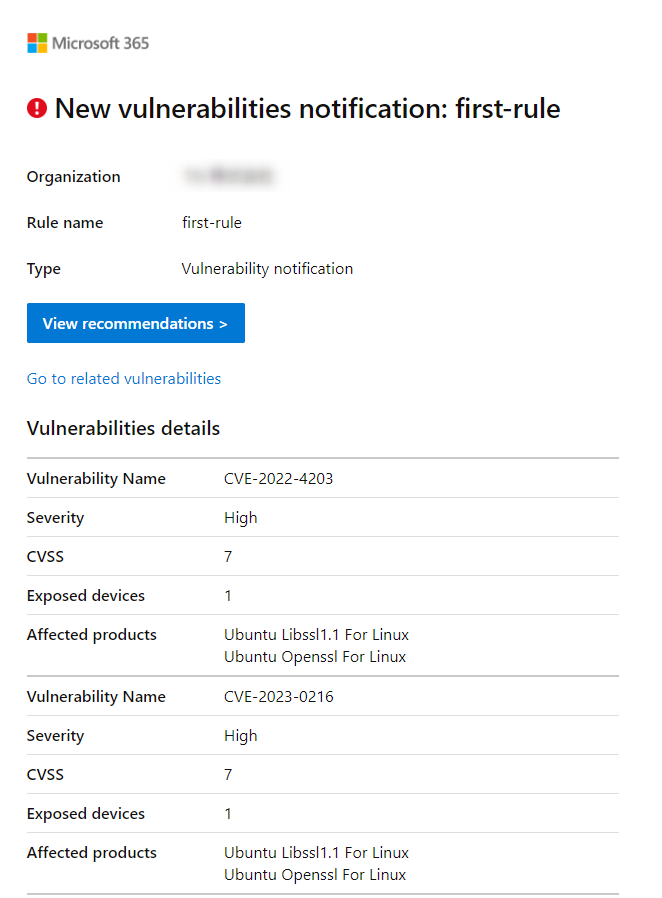Follow Go to related vulnerabilities link
The image size is (662, 898).
(x=124, y=379)
